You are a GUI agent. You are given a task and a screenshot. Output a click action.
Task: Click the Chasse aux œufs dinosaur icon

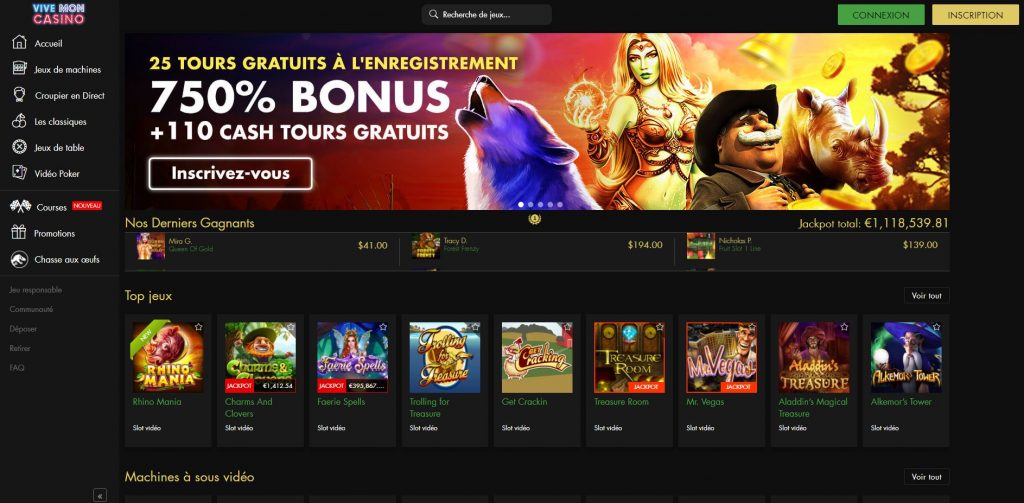tap(19, 259)
